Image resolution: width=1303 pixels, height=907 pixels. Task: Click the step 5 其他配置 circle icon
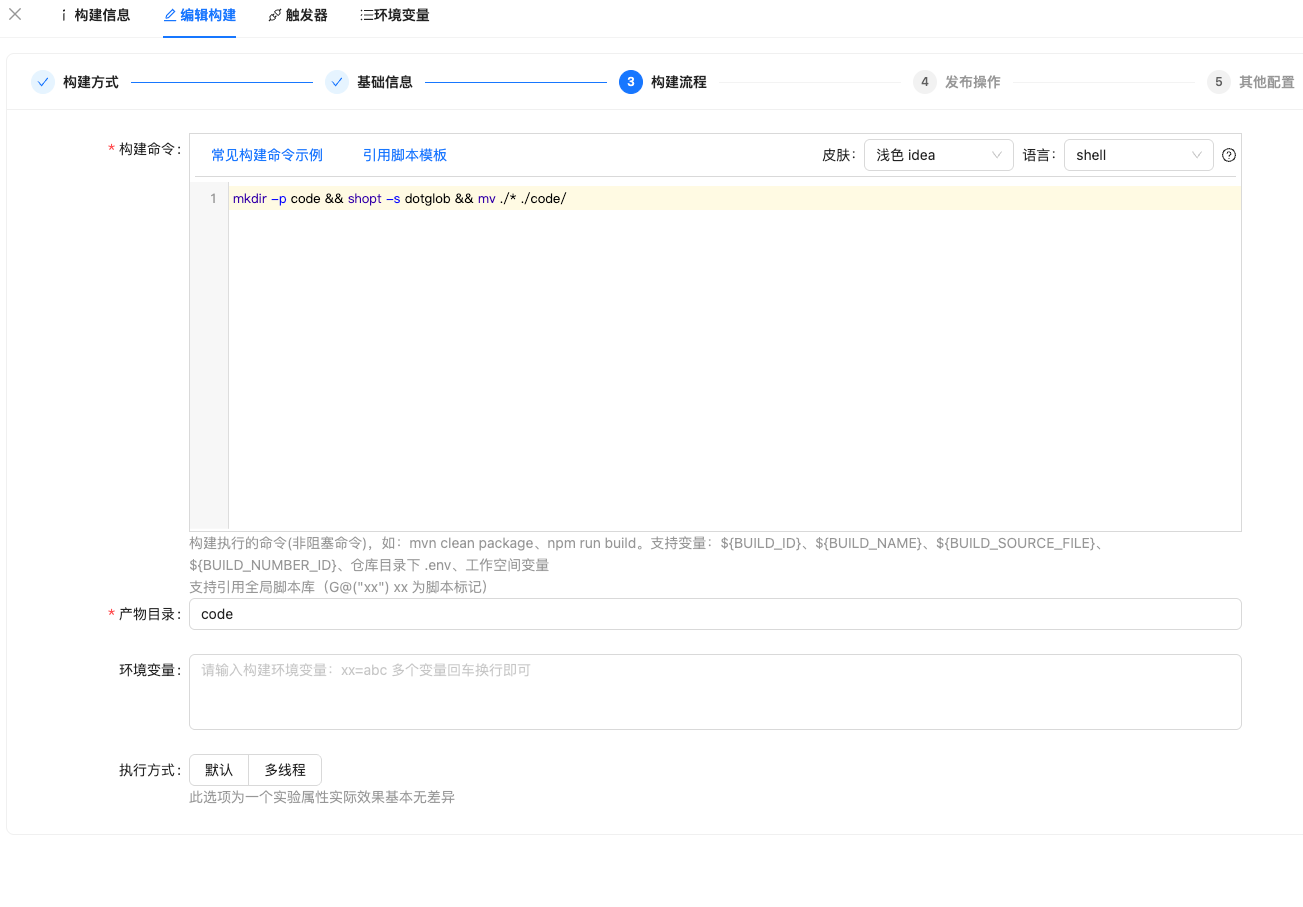[1218, 82]
